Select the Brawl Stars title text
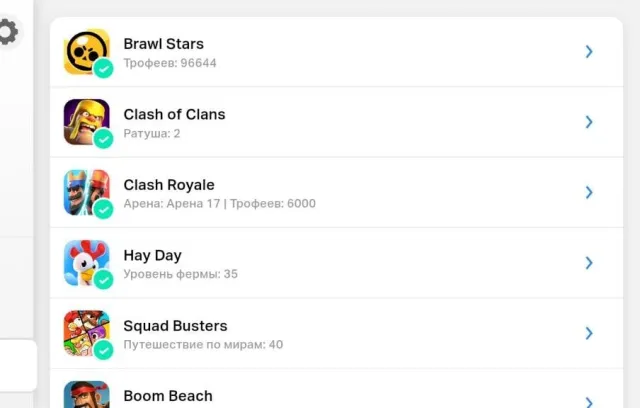The image size is (640, 408). pyautogui.click(x=164, y=44)
